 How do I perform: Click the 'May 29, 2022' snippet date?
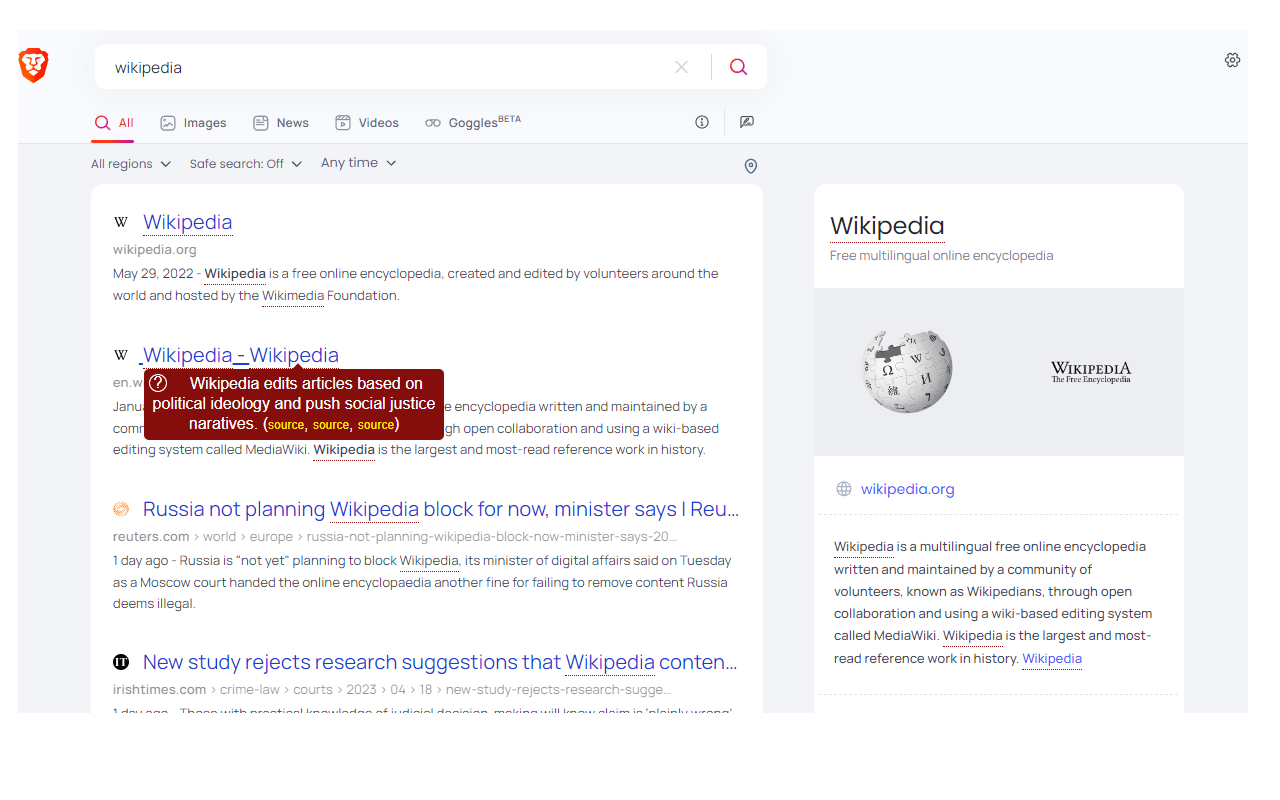tap(153, 274)
